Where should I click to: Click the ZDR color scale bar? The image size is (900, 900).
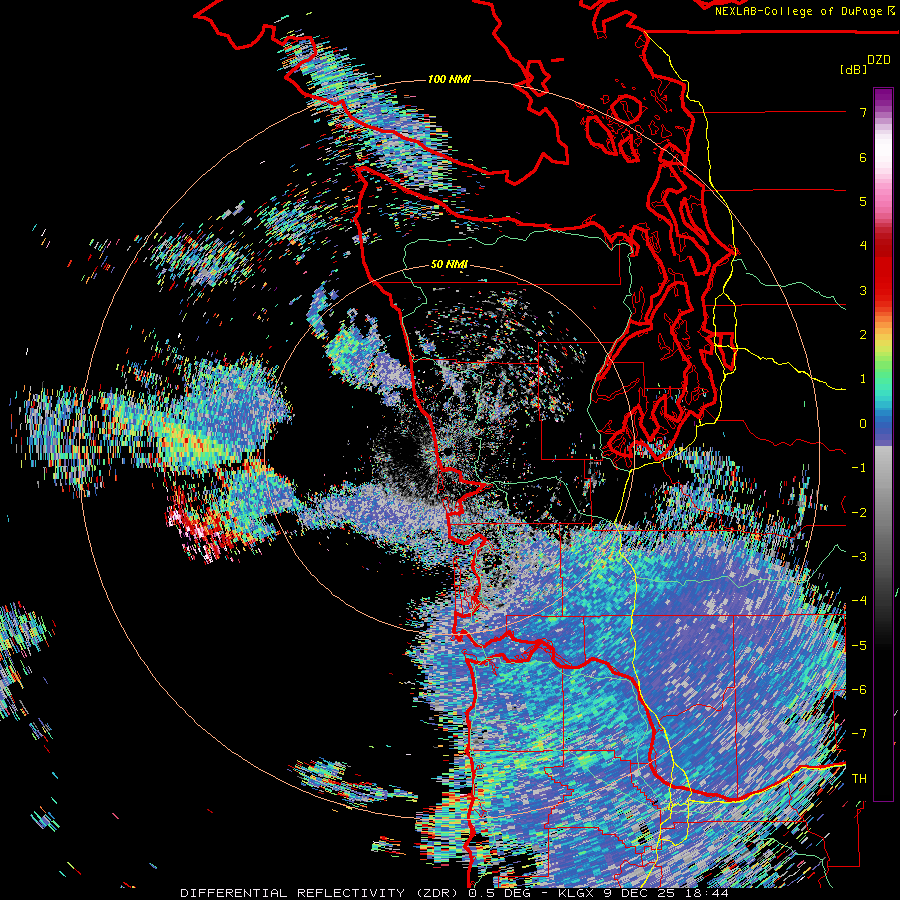pyautogui.click(x=883, y=444)
